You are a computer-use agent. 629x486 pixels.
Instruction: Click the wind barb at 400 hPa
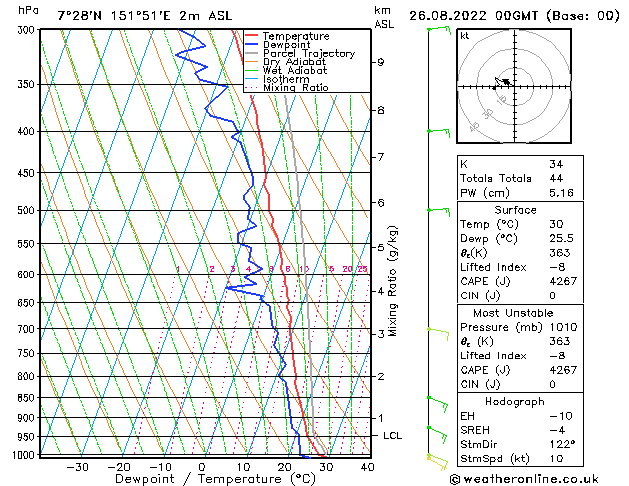[x=439, y=132]
